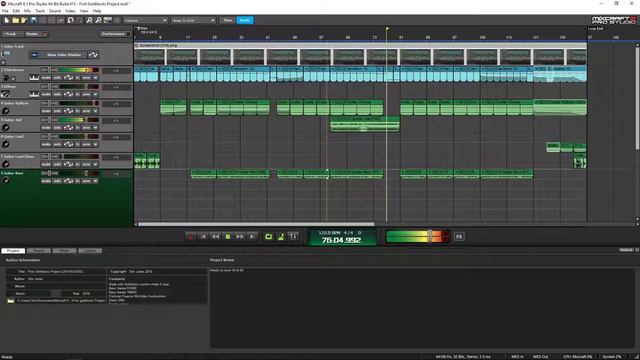
Task: Arm Guitar Bass track 8 for recording
Action: 86,181
